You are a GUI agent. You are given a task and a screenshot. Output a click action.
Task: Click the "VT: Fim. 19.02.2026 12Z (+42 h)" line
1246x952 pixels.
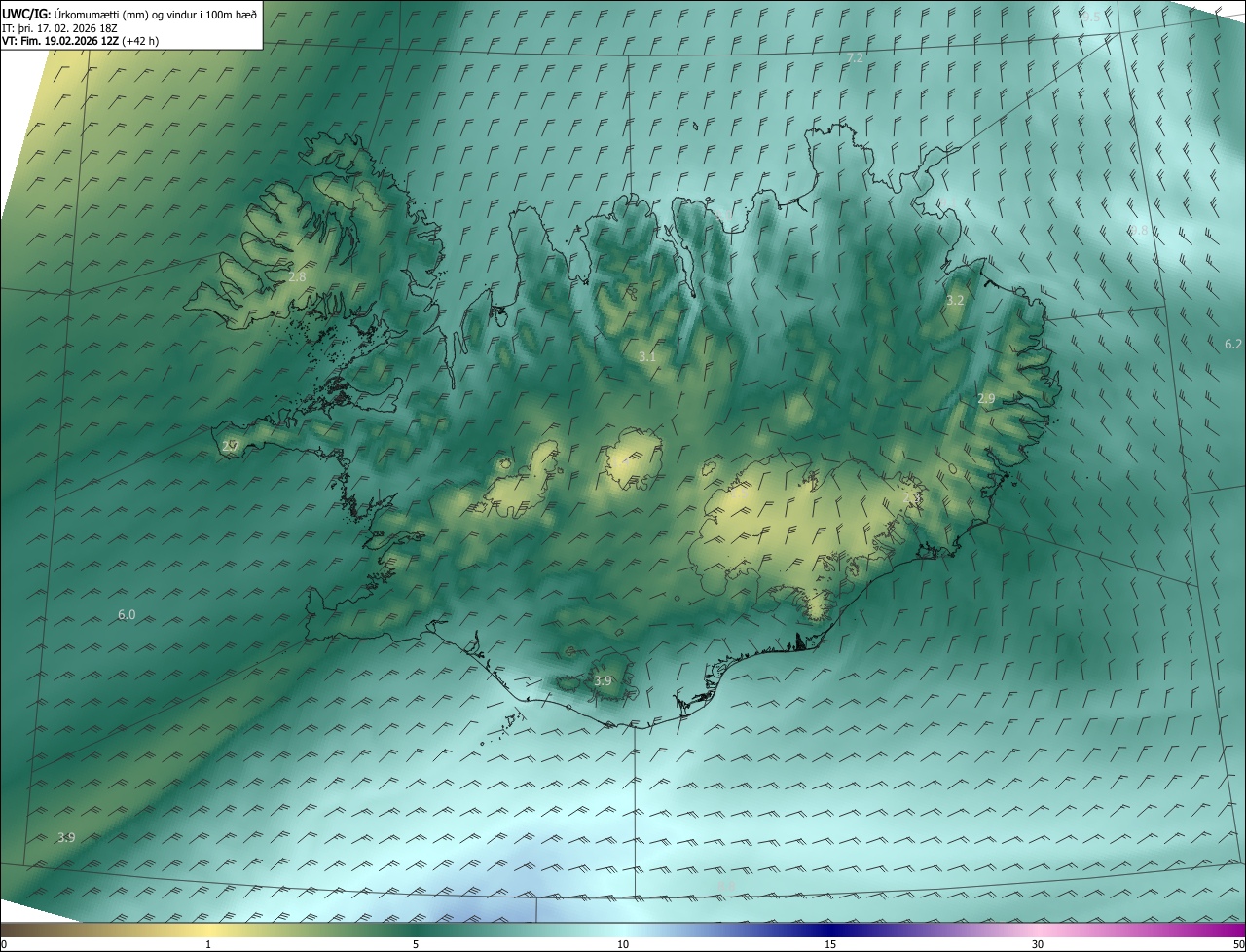click(81, 41)
